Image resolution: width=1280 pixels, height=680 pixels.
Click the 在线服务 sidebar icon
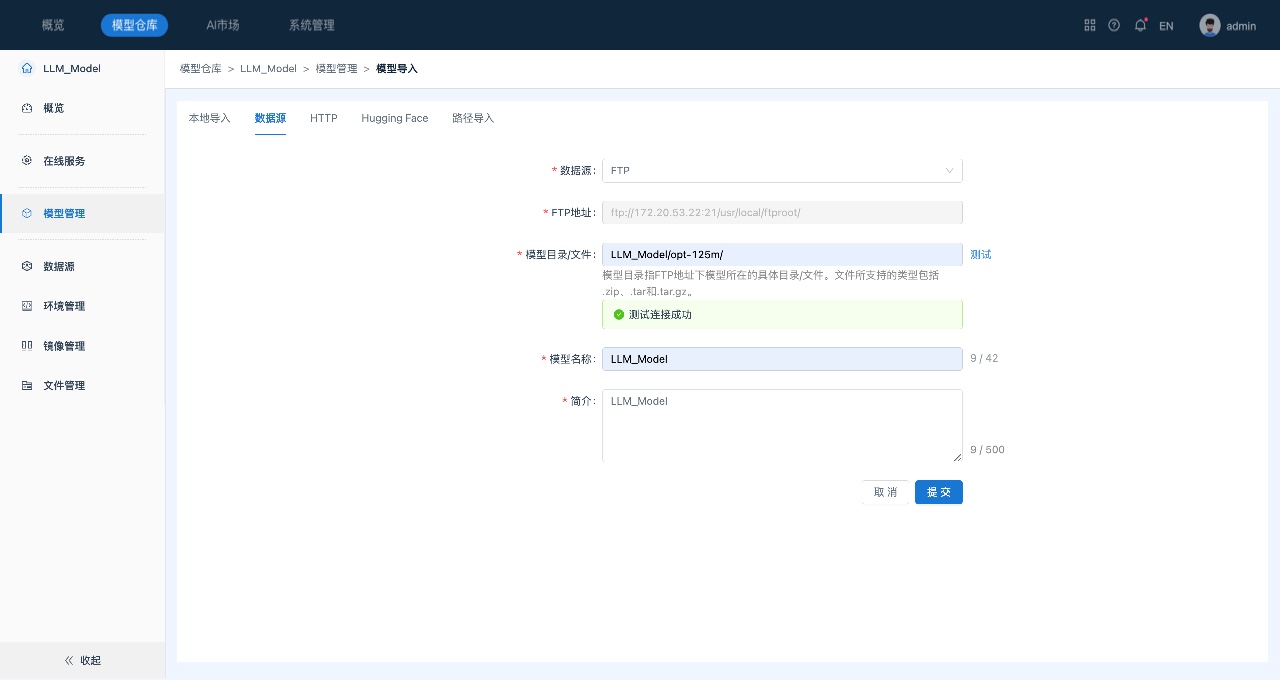coord(27,161)
